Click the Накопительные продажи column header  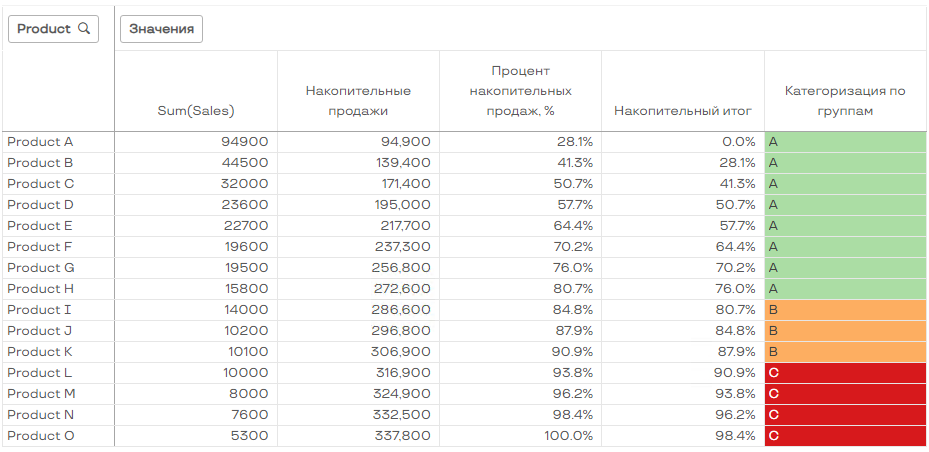tap(358, 100)
